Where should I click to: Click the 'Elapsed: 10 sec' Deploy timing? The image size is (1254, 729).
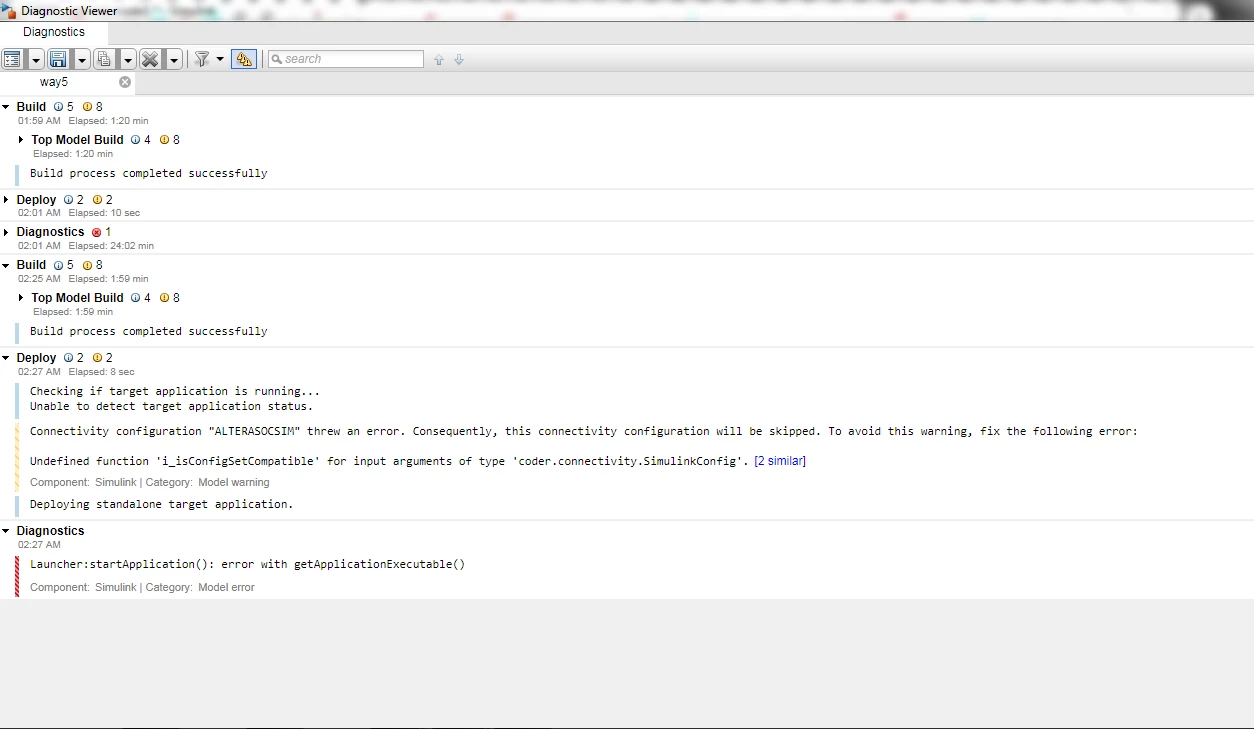pos(104,213)
